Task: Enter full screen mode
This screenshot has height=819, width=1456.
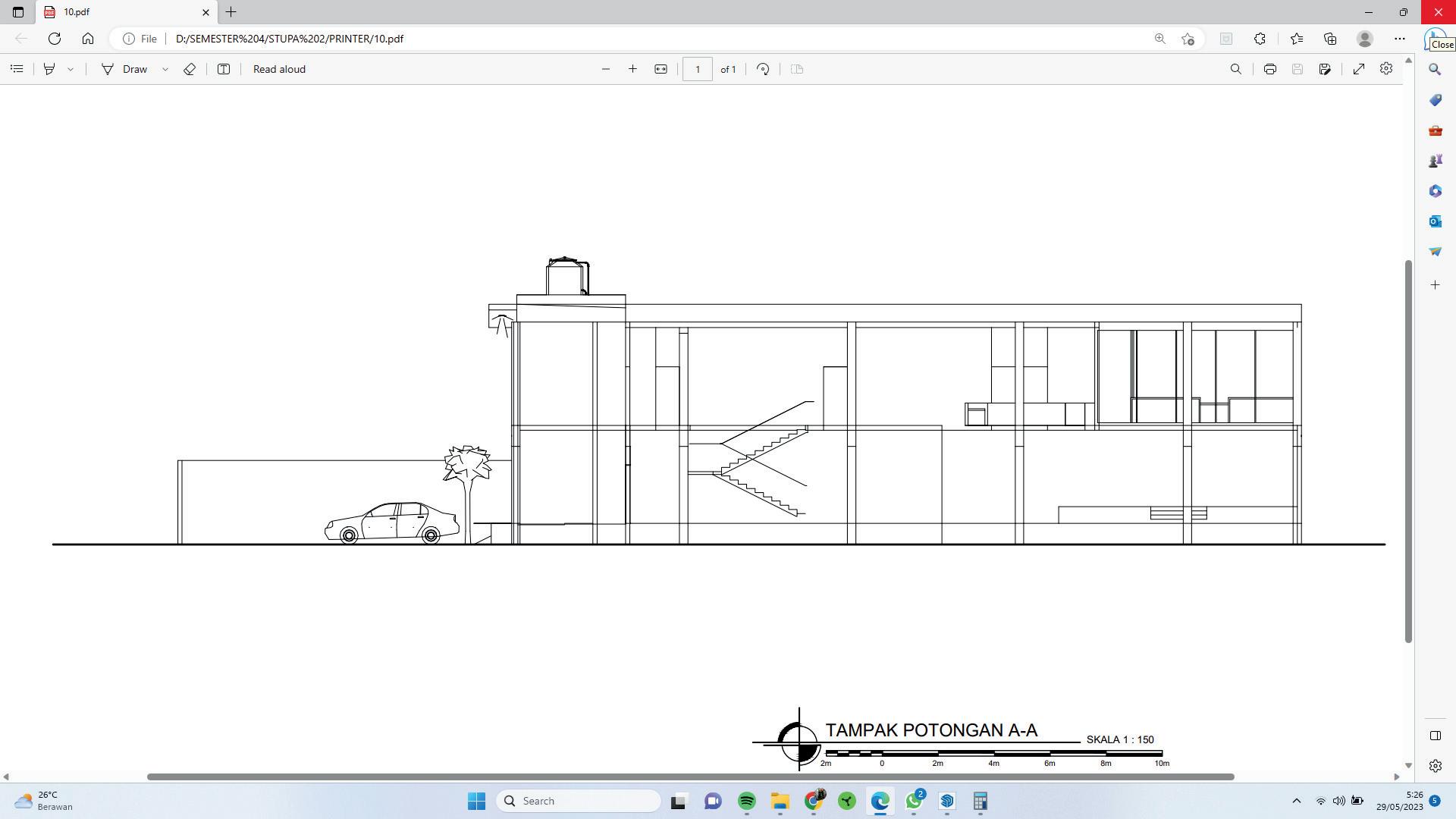Action: pos(1359,69)
